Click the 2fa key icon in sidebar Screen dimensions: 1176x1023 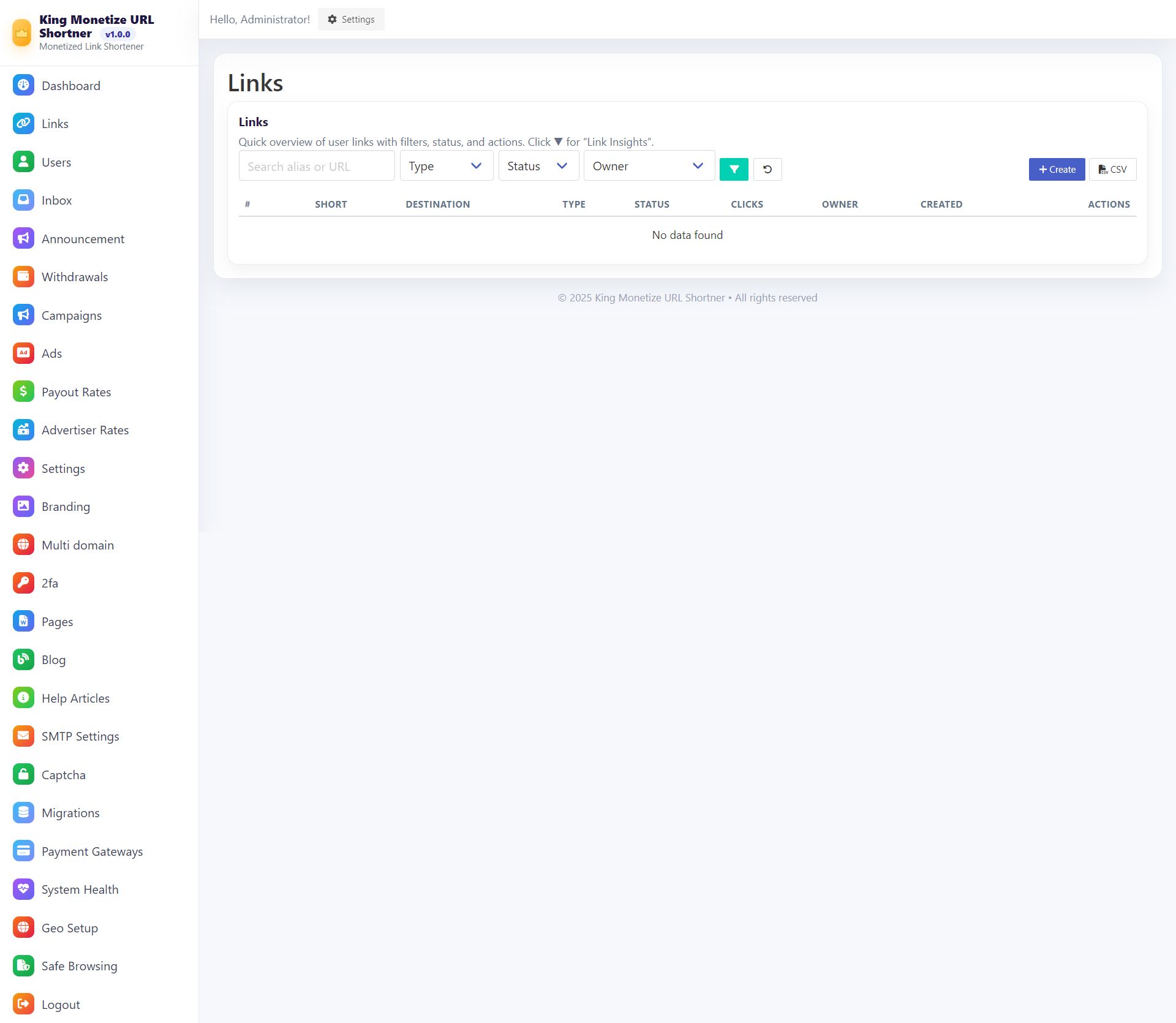[23, 583]
